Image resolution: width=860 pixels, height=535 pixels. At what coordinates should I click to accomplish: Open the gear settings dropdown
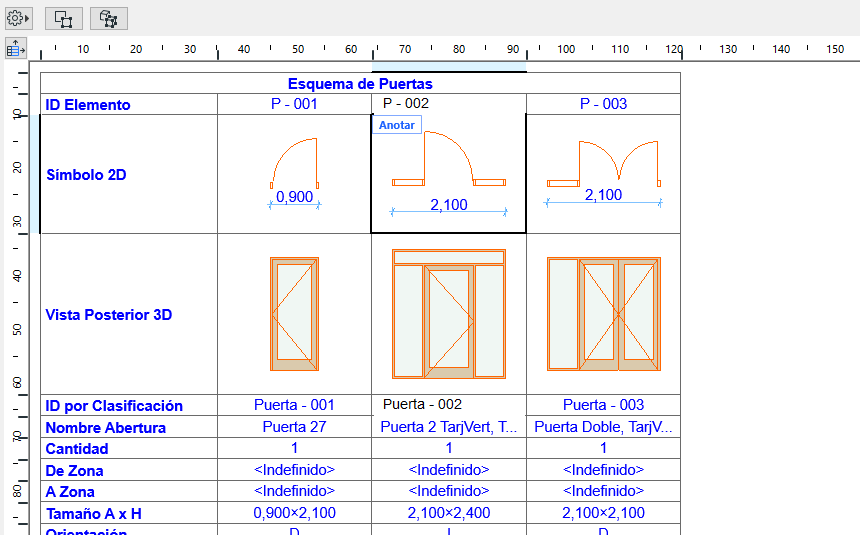coord(18,18)
